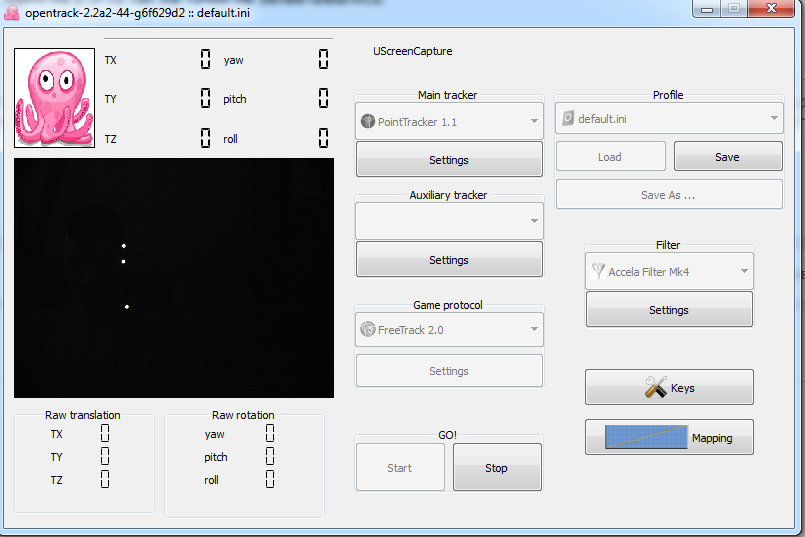This screenshot has height=537, width=805.
Task: Open the Filter Settings button
Action: [669, 310]
